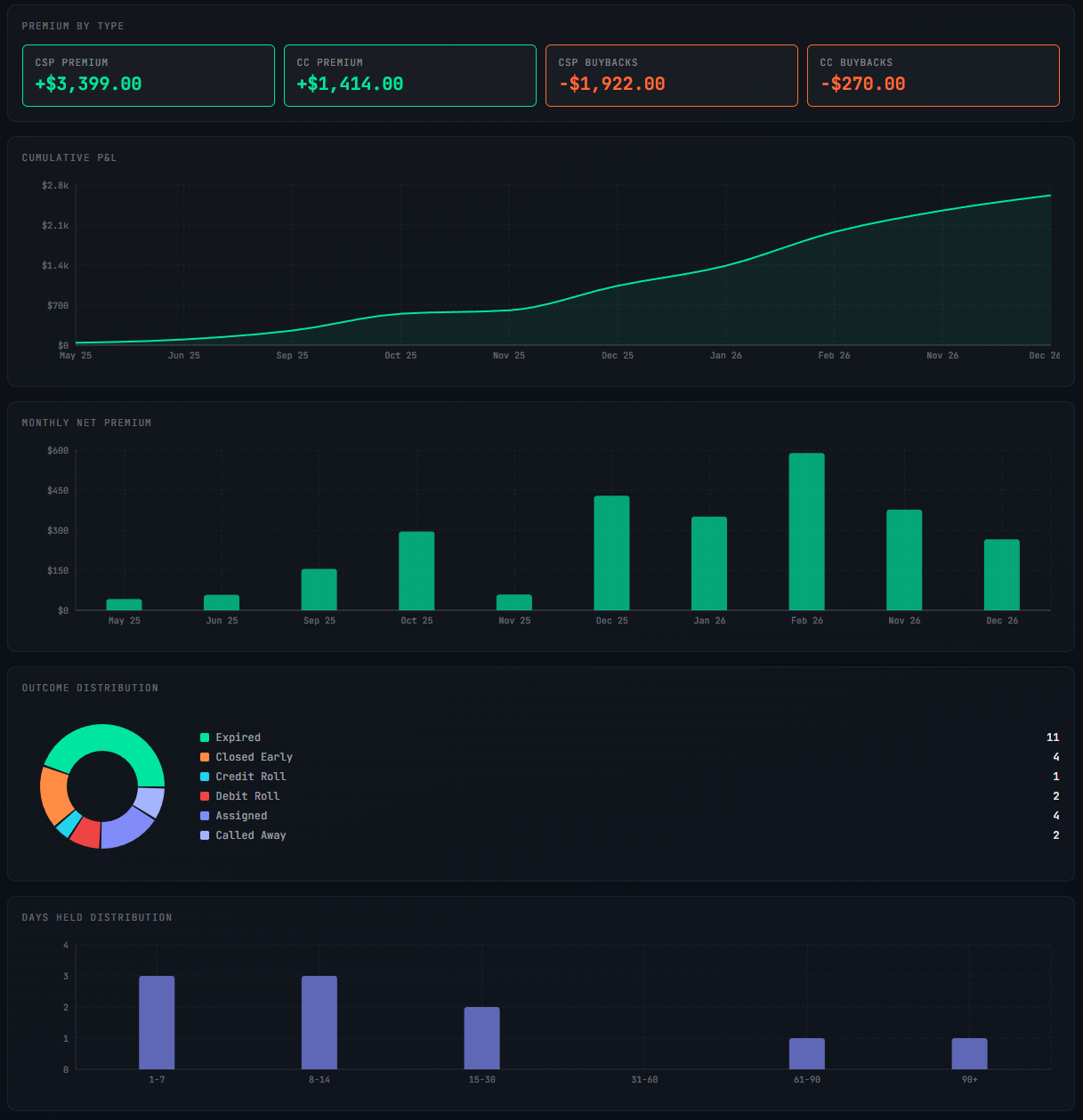1083x1120 pixels.
Task: Click the Credit Roll color swatch
Action: 206,776
